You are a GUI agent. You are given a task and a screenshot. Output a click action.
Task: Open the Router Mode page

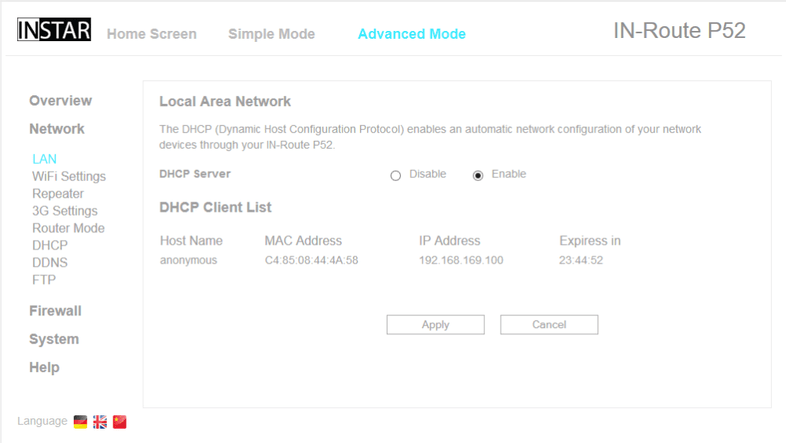coord(68,228)
